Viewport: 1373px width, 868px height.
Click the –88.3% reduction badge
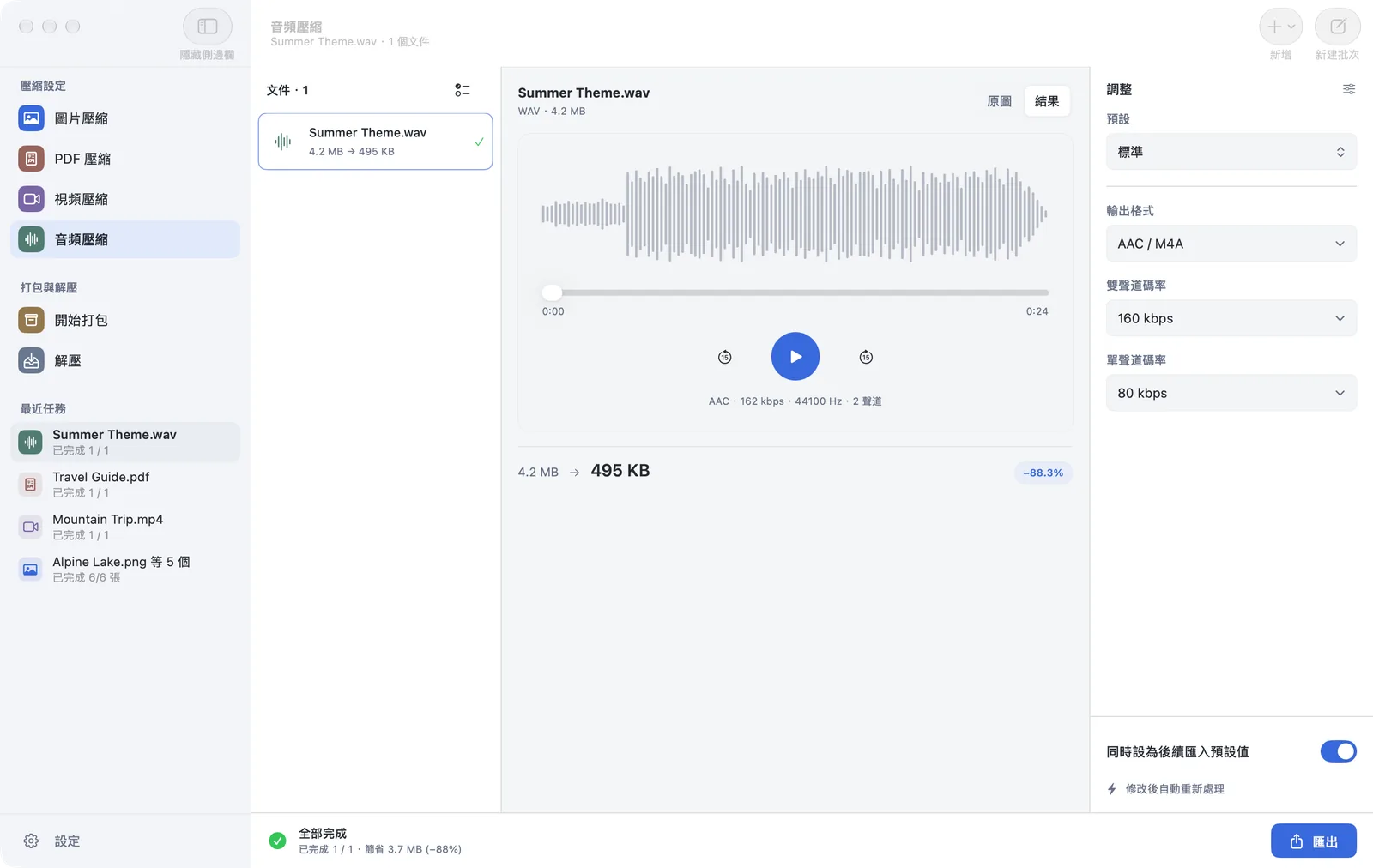click(x=1043, y=473)
